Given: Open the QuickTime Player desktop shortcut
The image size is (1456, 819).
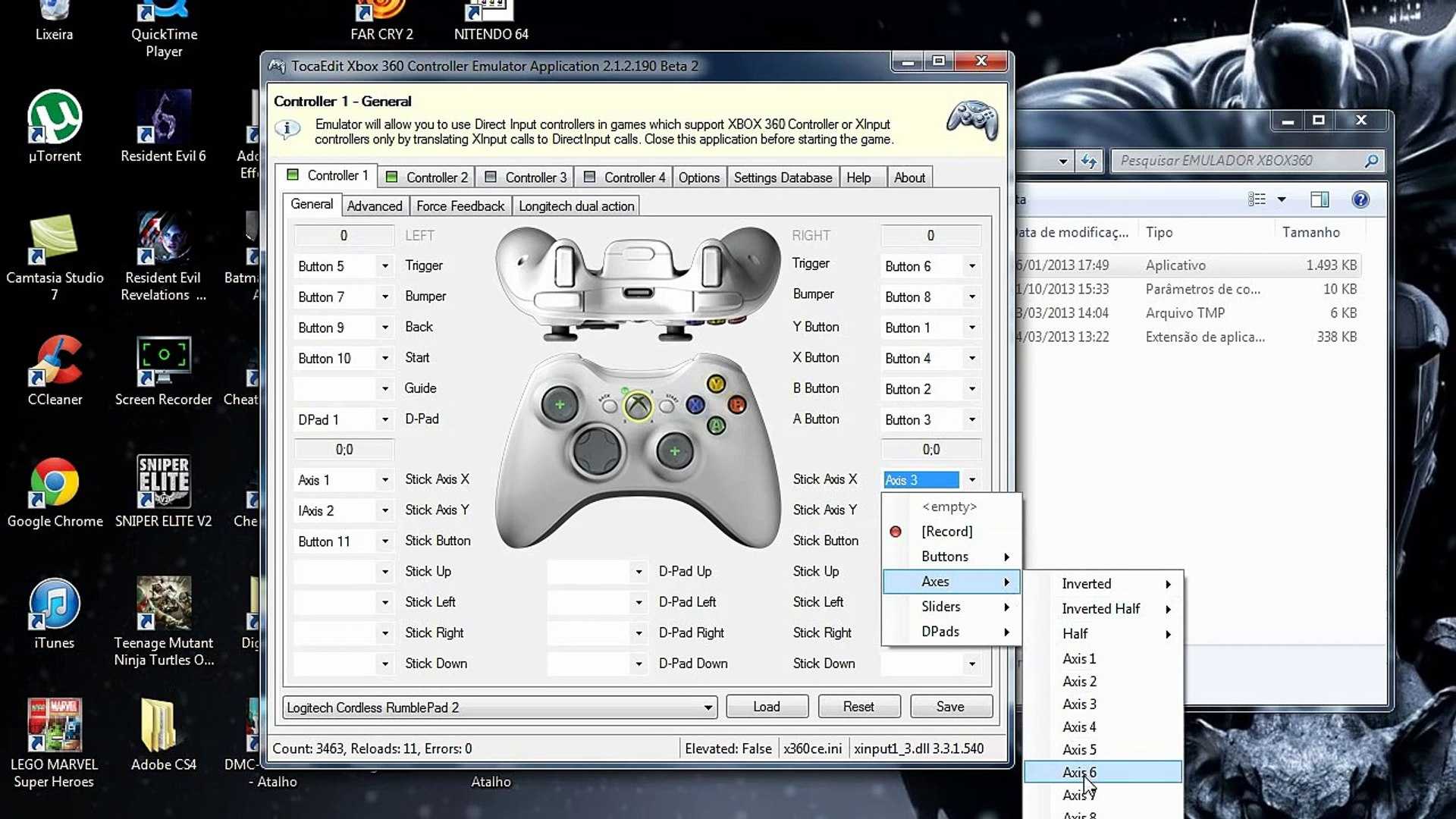Looking at the screenshot, I should tap(164, 29).
